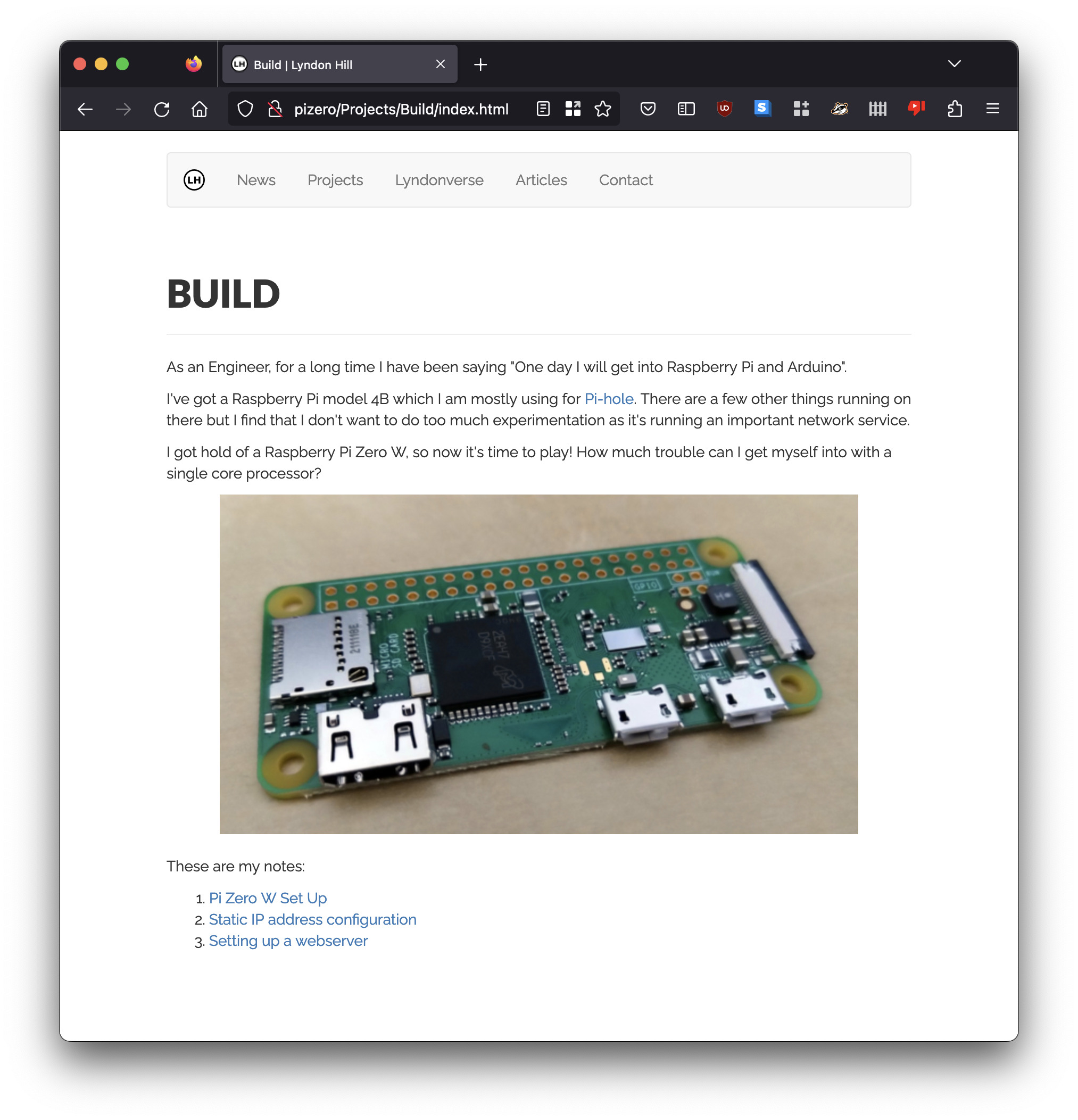This screenshot has height=1120, width=1078.
Task: Open the Firefox hamburger application menu
Action: coord(992,109)
